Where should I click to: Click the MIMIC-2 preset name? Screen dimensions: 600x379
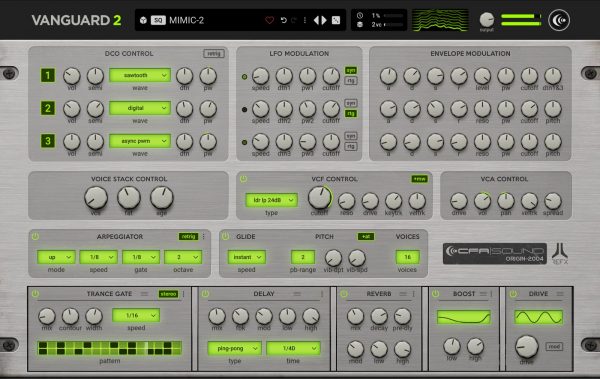click(186, 20)
